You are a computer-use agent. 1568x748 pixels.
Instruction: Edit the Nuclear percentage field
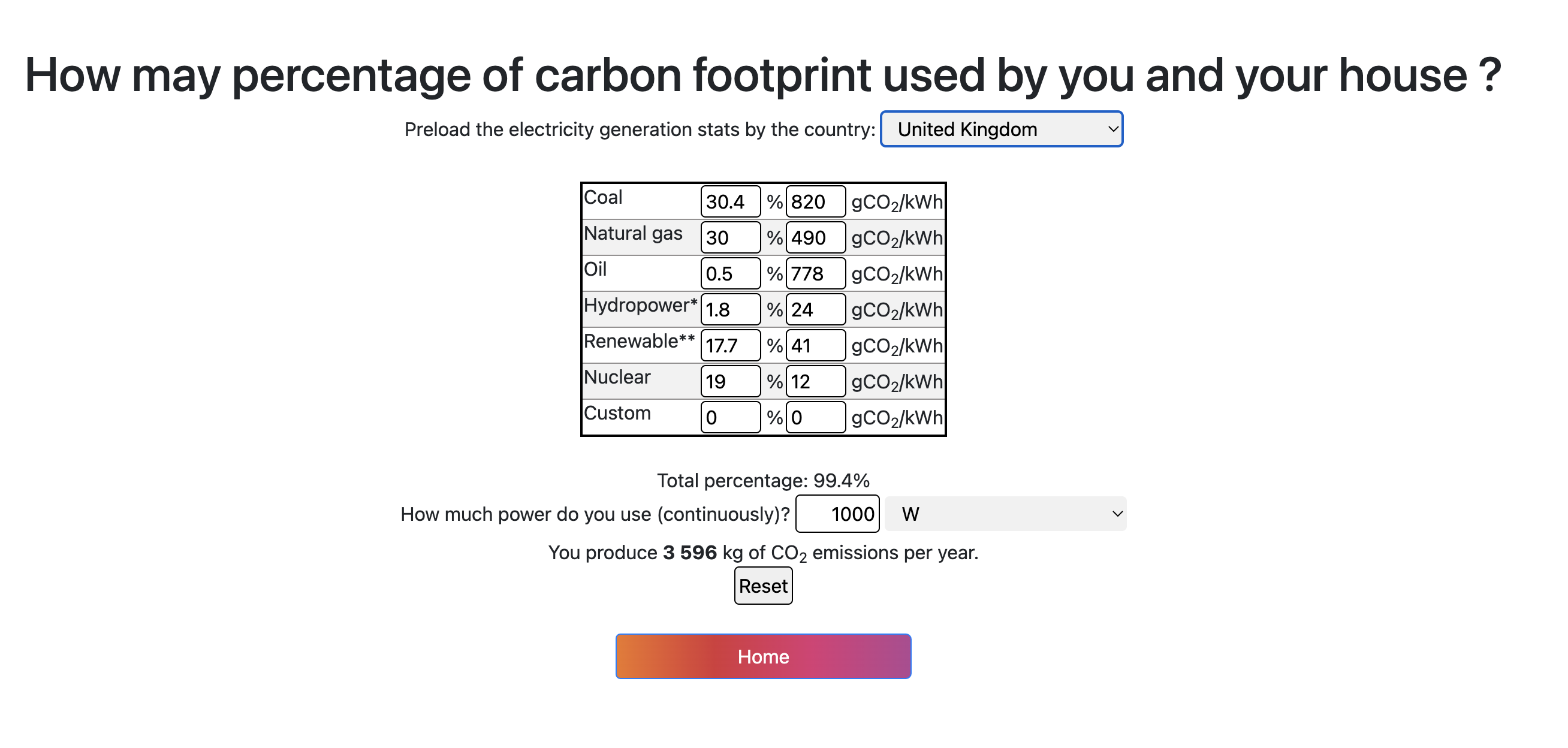coord(730,381)
